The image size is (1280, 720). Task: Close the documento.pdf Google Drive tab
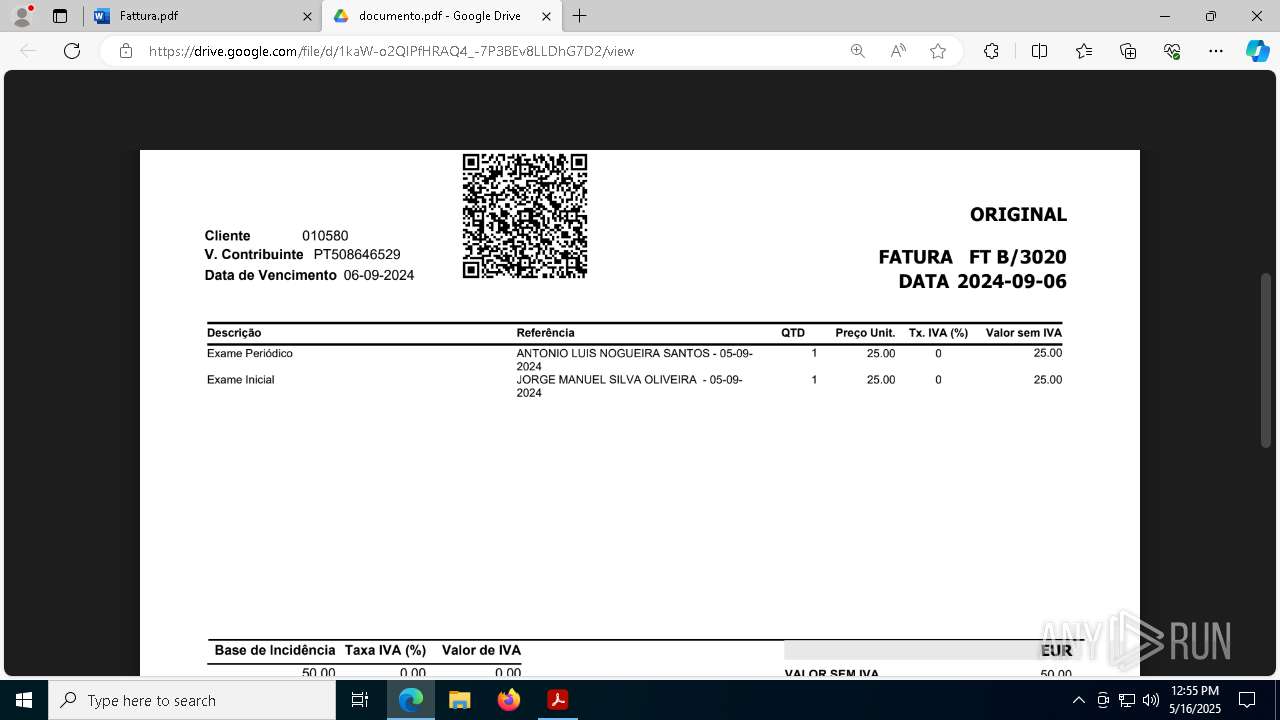coord(546,16)
